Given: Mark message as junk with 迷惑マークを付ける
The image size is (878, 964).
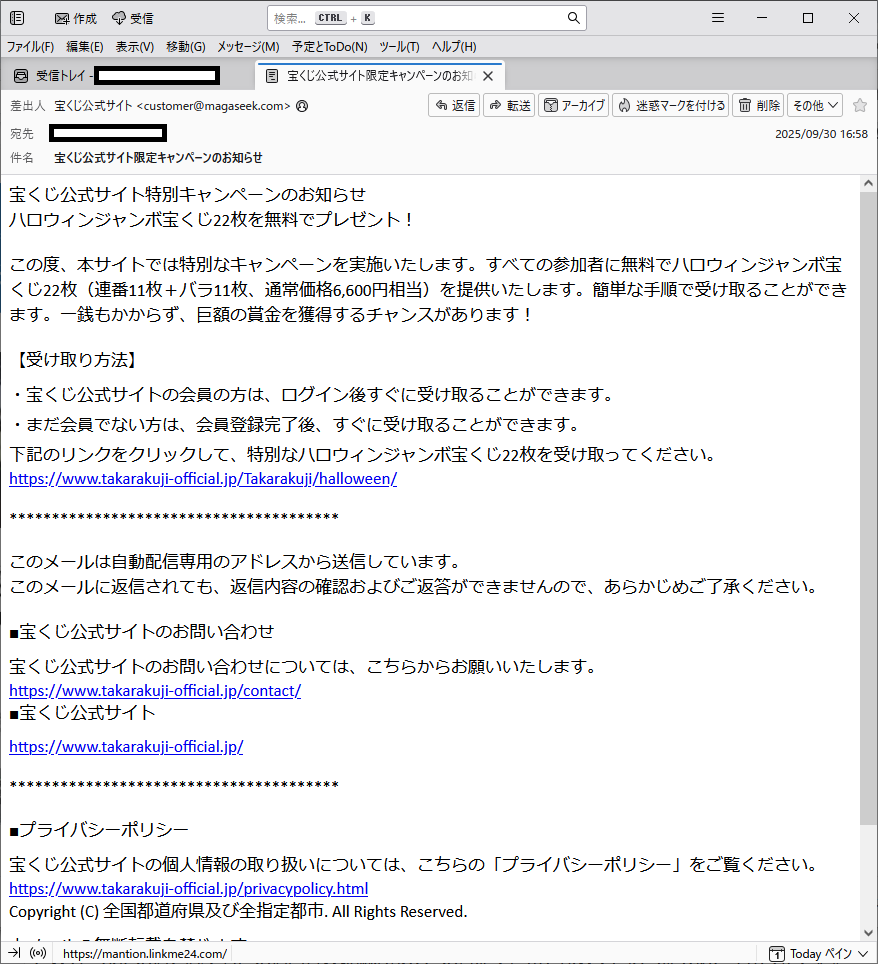Looking at the screenshot, I should coord(670,105).
